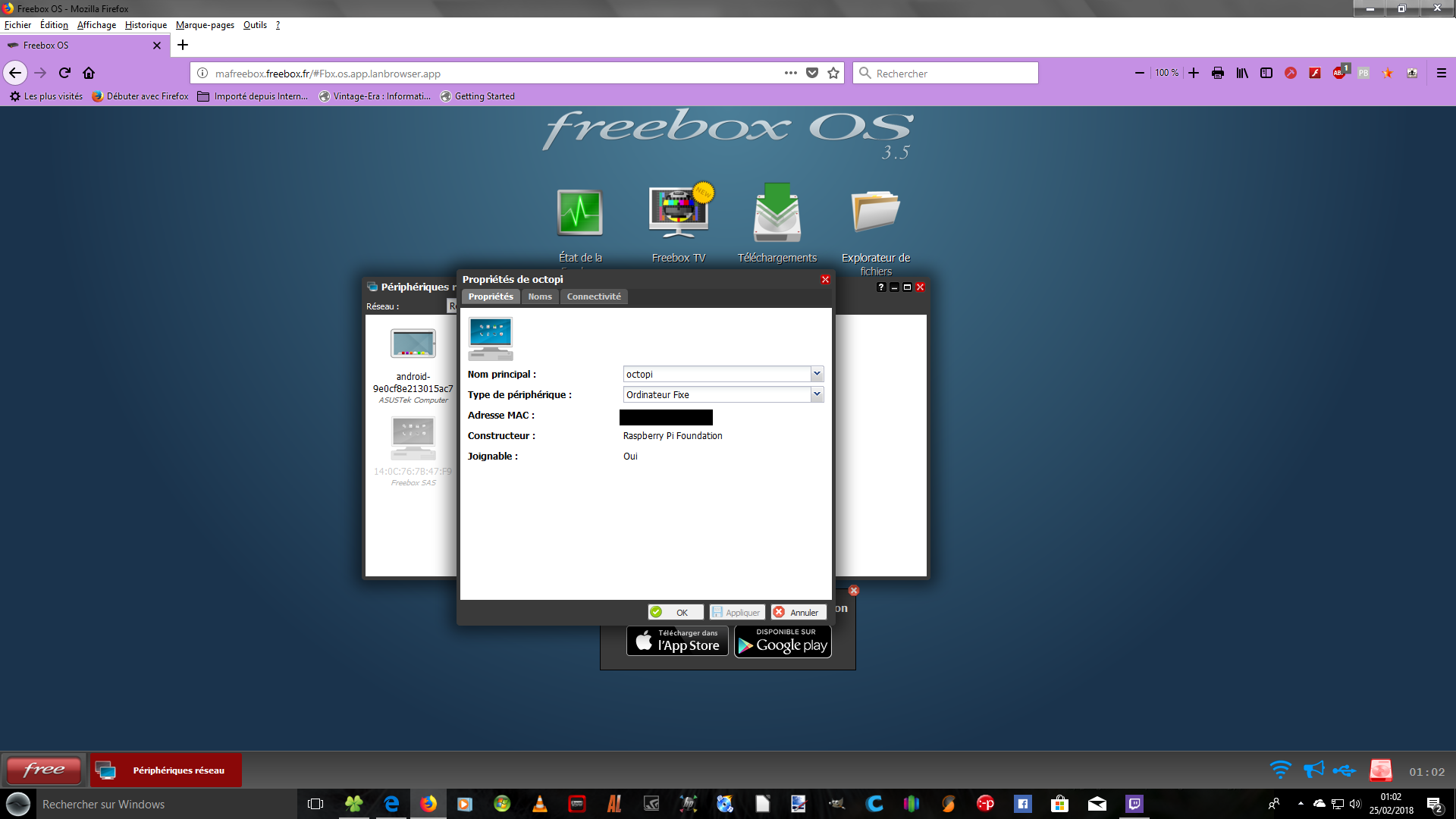Click help icon in Périphériques réseau window
The height and width of the screenshot is (819, 1456).
pos(881,287)
